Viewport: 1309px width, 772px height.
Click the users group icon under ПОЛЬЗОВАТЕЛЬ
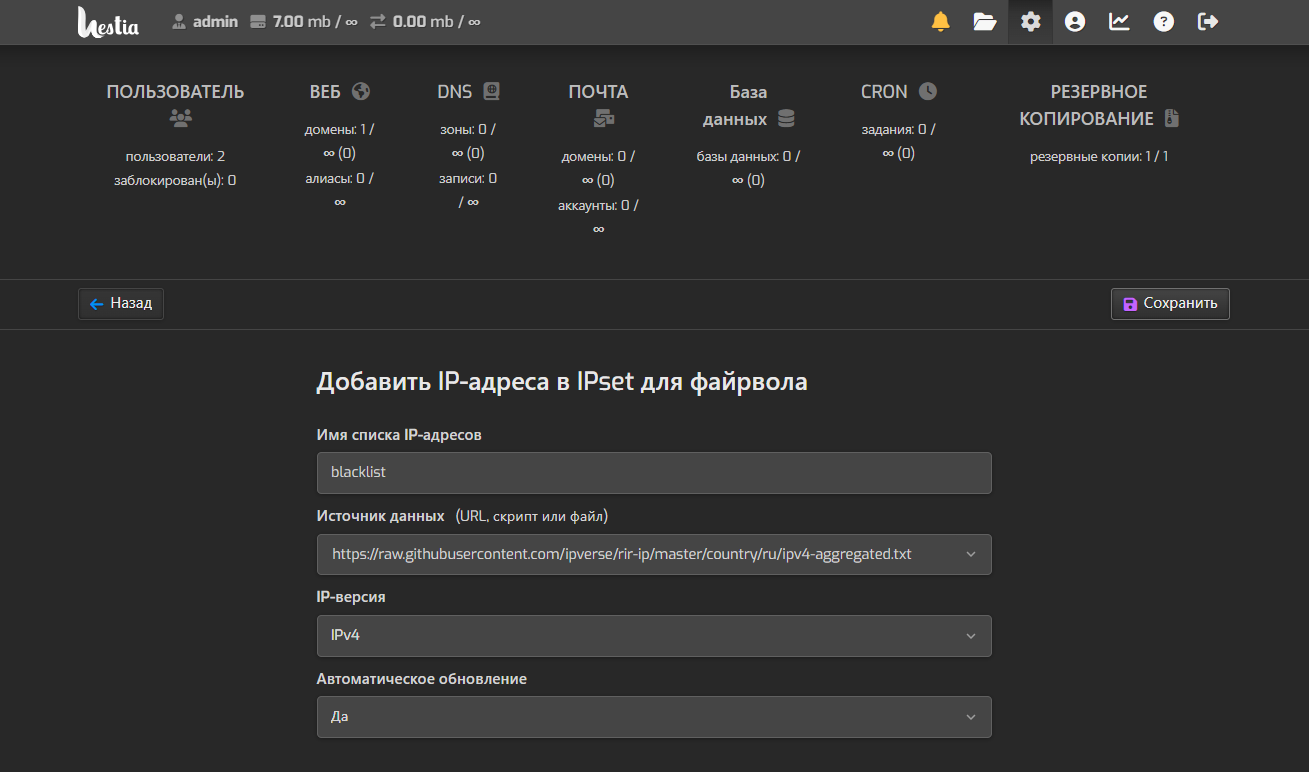(x=180, y=118)
